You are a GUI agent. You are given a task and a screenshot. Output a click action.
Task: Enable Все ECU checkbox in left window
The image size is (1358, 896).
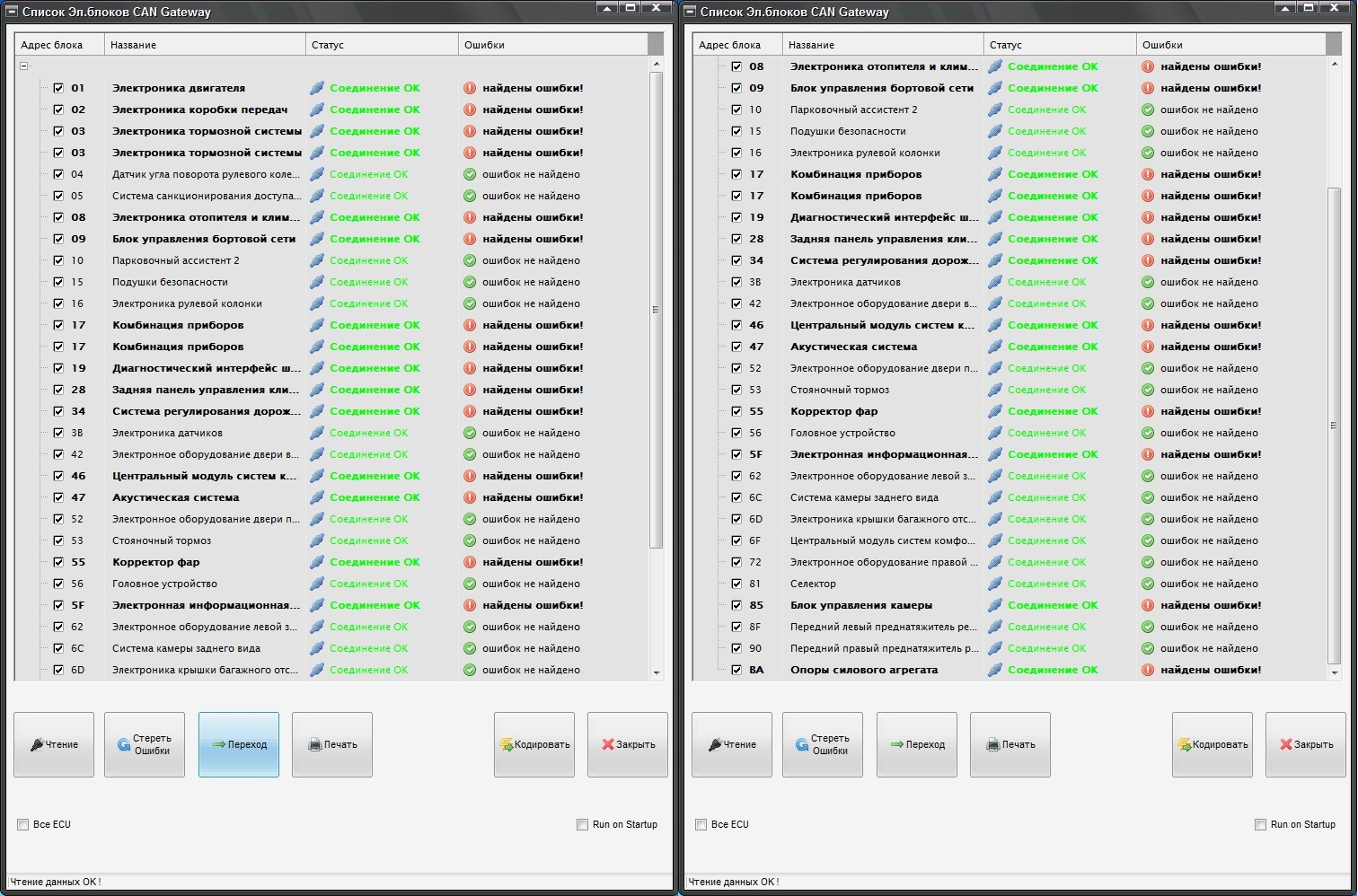click(23, 824)
